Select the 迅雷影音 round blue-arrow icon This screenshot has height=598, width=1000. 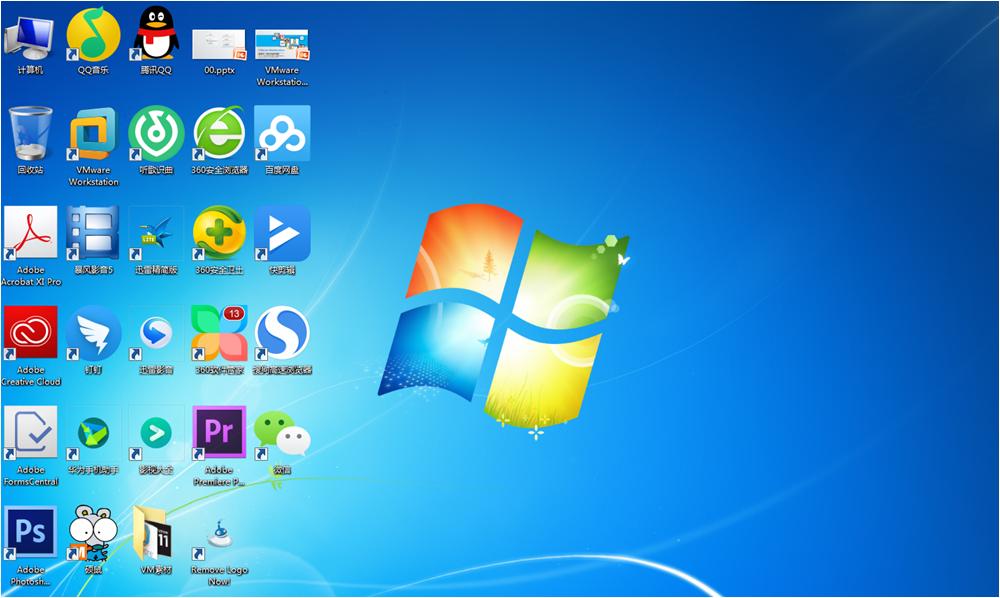156,333
